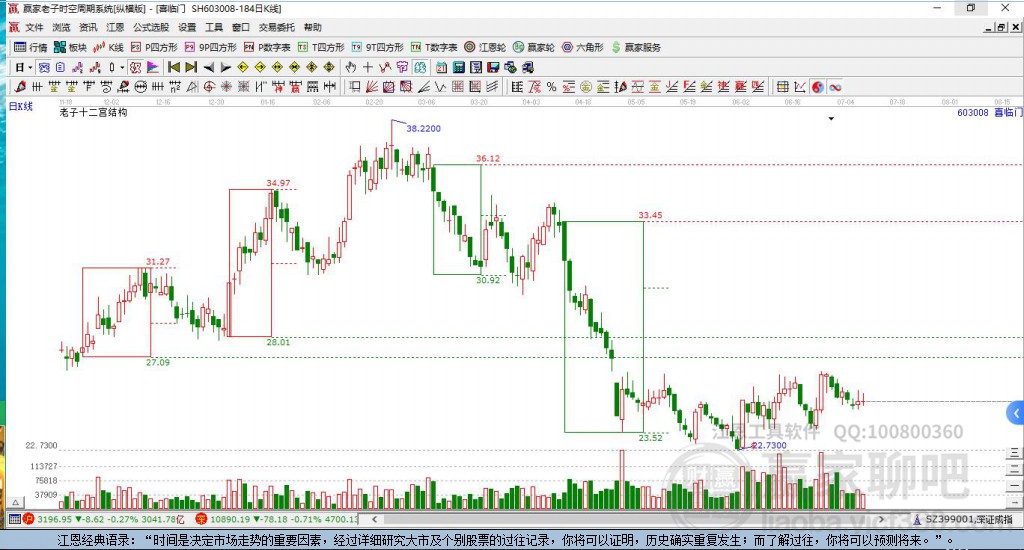Toggle the highlighted blue cycle icon
This screenshot has width=1024, height=550.
click(420, 67)
